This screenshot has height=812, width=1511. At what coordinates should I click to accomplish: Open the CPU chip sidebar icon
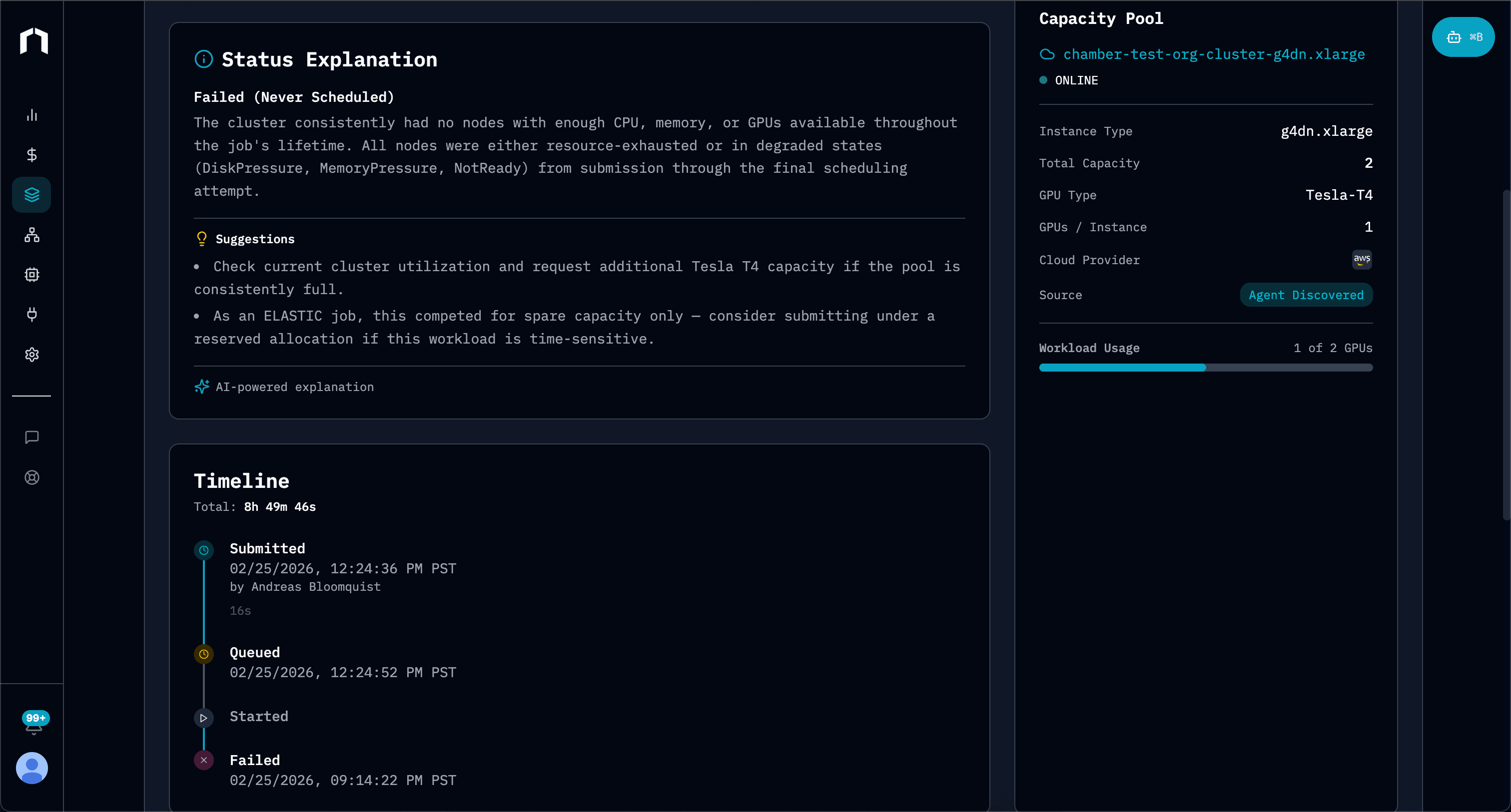31,274
